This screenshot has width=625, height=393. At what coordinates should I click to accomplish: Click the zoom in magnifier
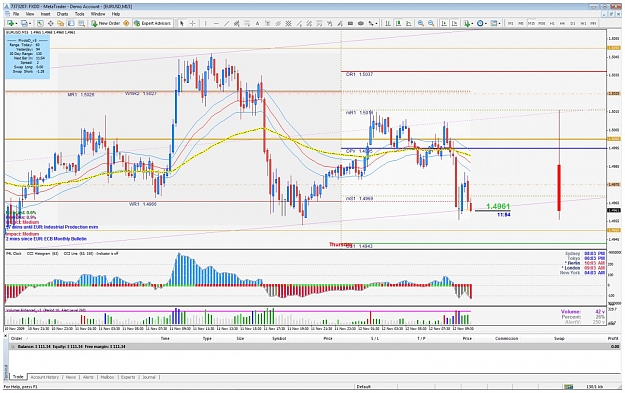pos(421,23)
